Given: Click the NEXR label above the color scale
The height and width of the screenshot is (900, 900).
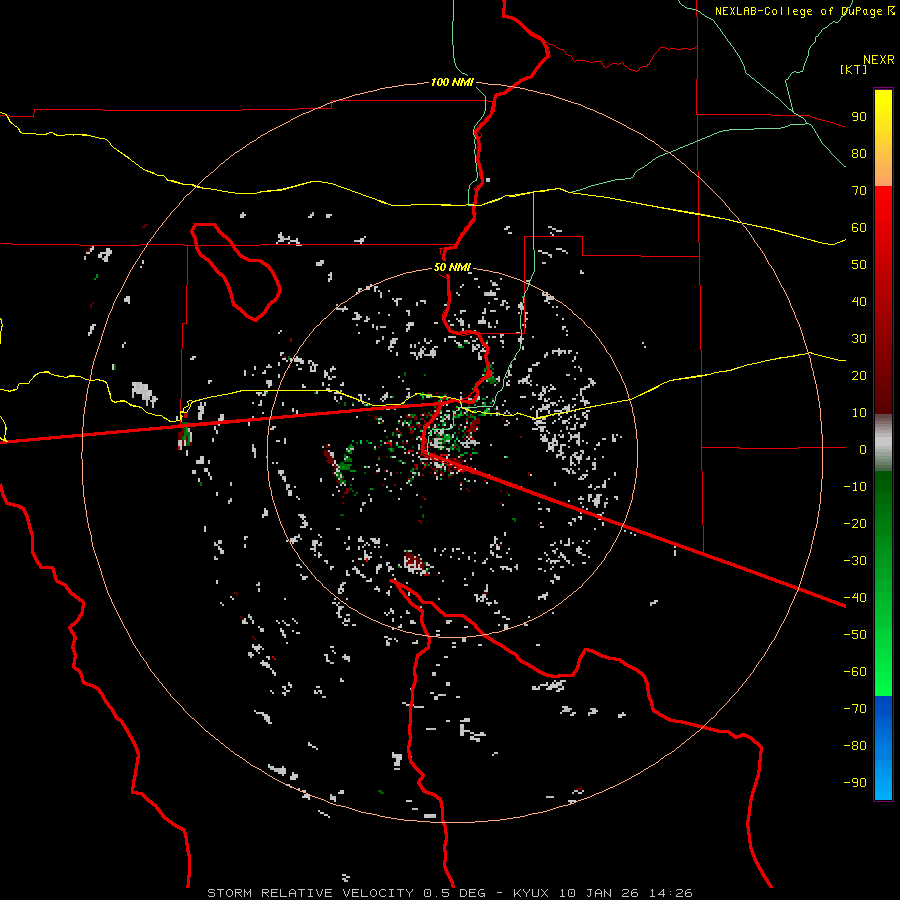Looking at the screenshot, I should (878, 60).
